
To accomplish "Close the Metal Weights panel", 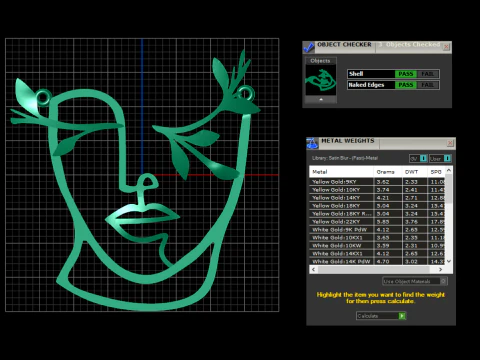I will (450, 143).
